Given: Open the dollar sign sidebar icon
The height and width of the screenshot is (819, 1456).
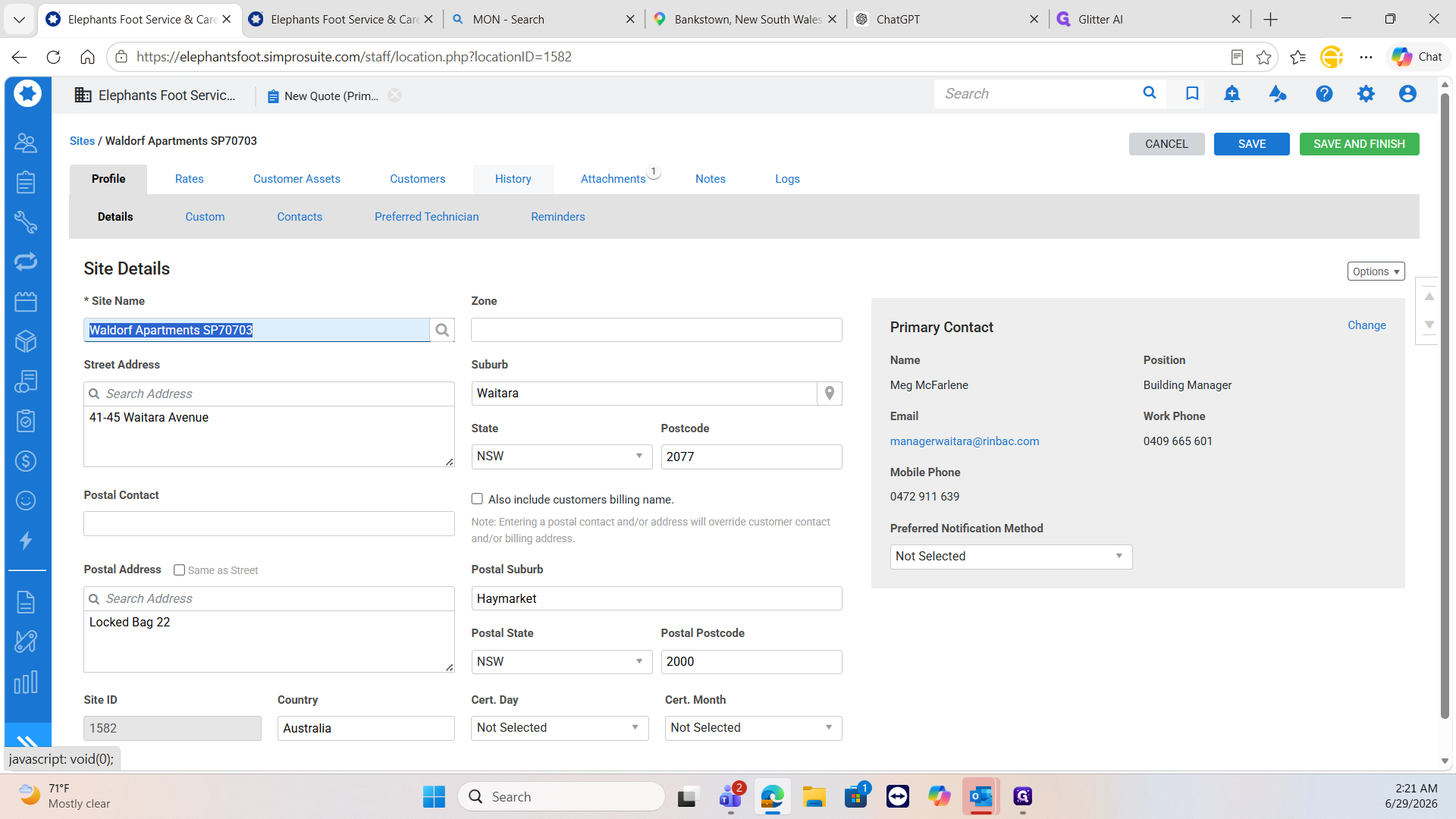Looking at the screenshot, I should (26, 461).
